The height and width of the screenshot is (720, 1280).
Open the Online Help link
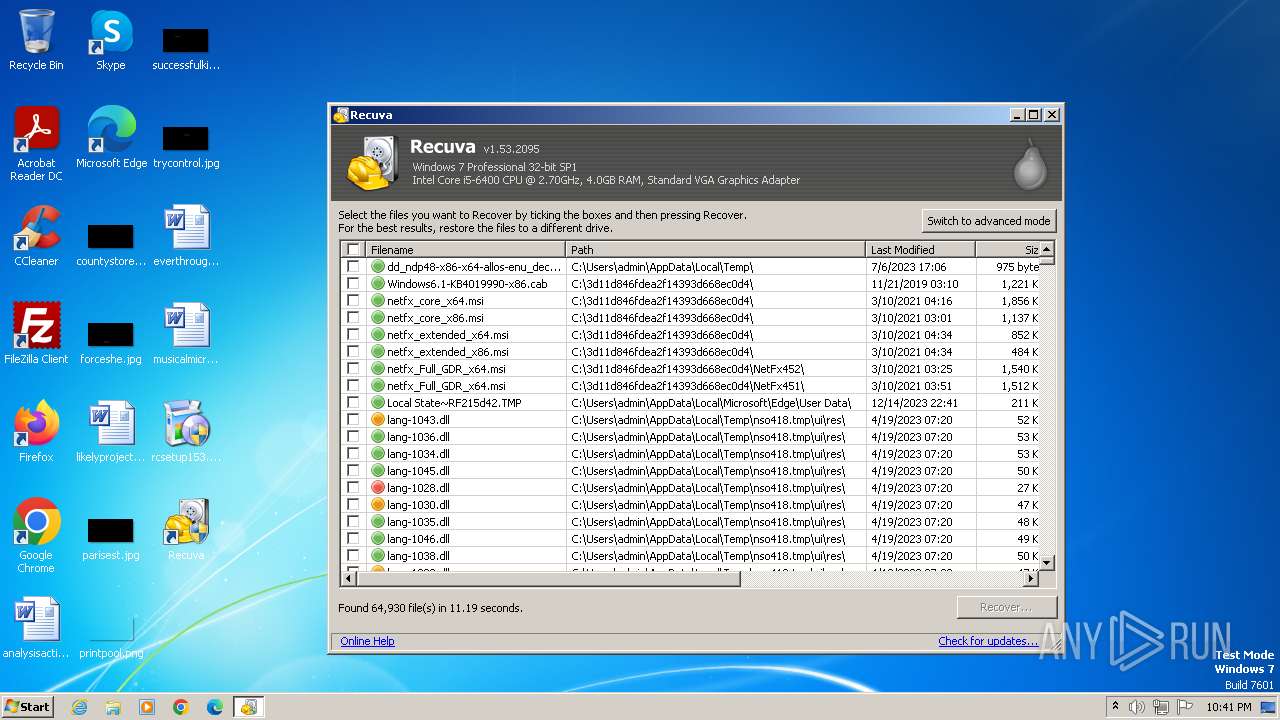pyautogui.click(x=367, y=641)
